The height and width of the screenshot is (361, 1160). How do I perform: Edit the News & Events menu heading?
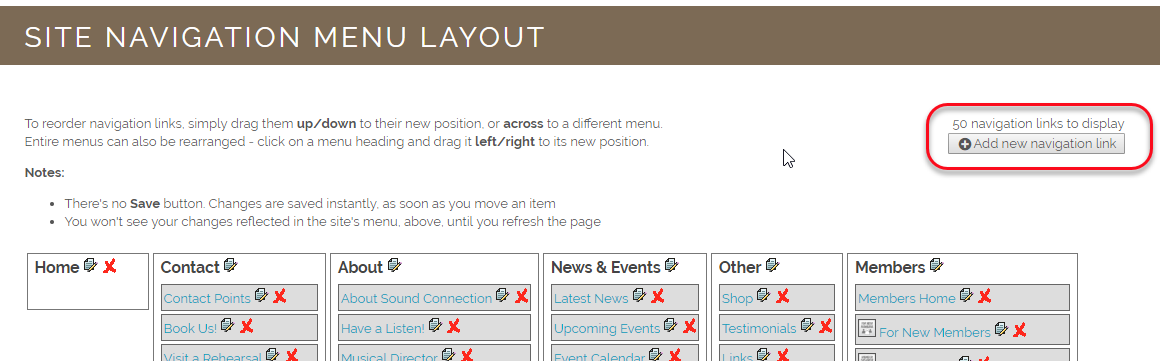[671, 265]
